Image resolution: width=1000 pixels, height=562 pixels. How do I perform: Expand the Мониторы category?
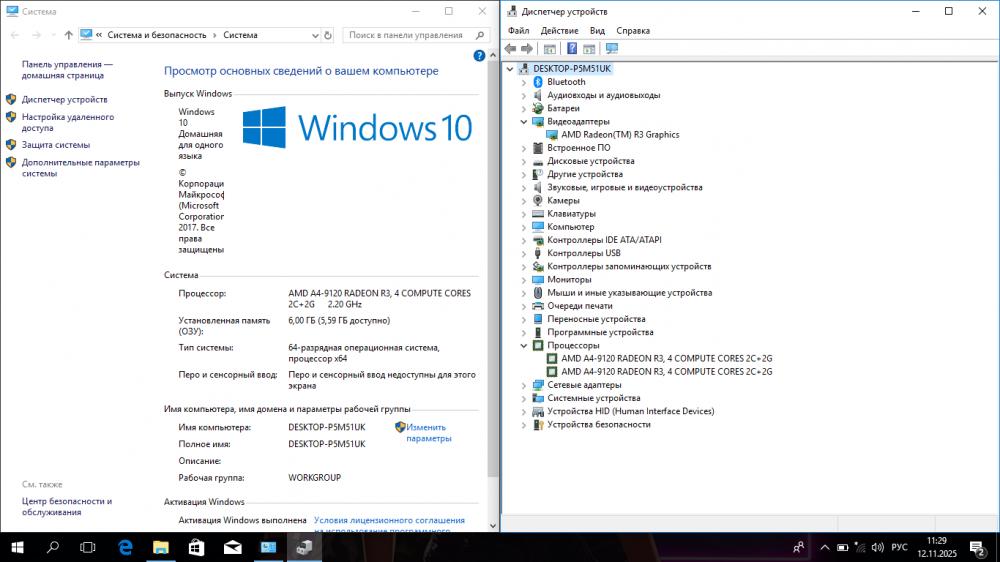click(524, 280)
